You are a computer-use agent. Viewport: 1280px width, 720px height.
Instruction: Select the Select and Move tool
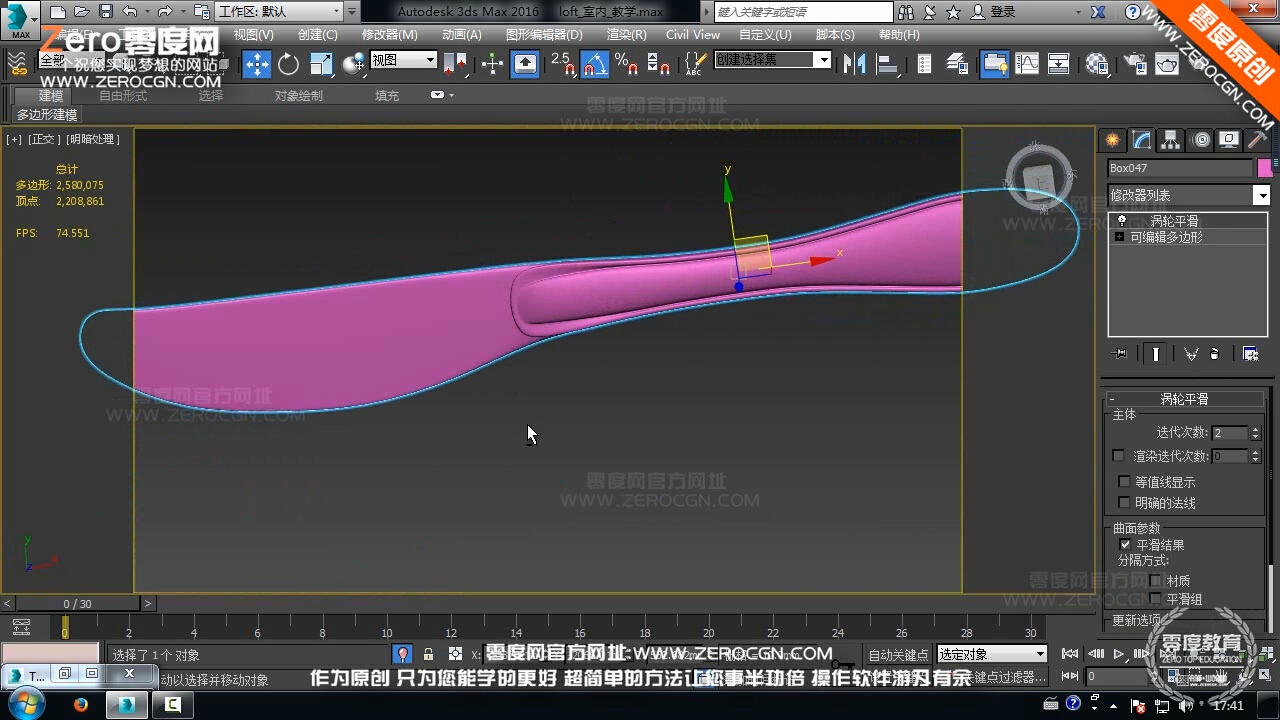257,64
